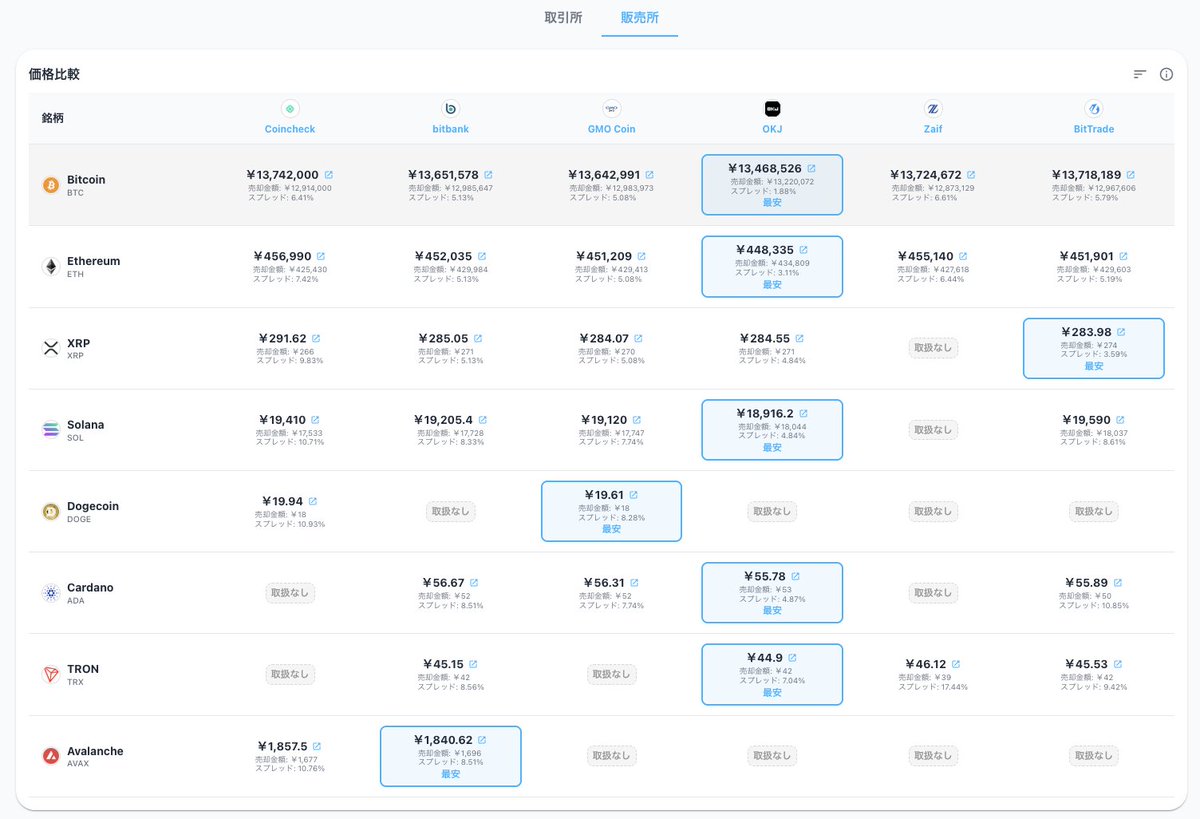Open the sort icon beside the info icon
This screenshot has height=819, width=1200.
[x=1140, y=74]
